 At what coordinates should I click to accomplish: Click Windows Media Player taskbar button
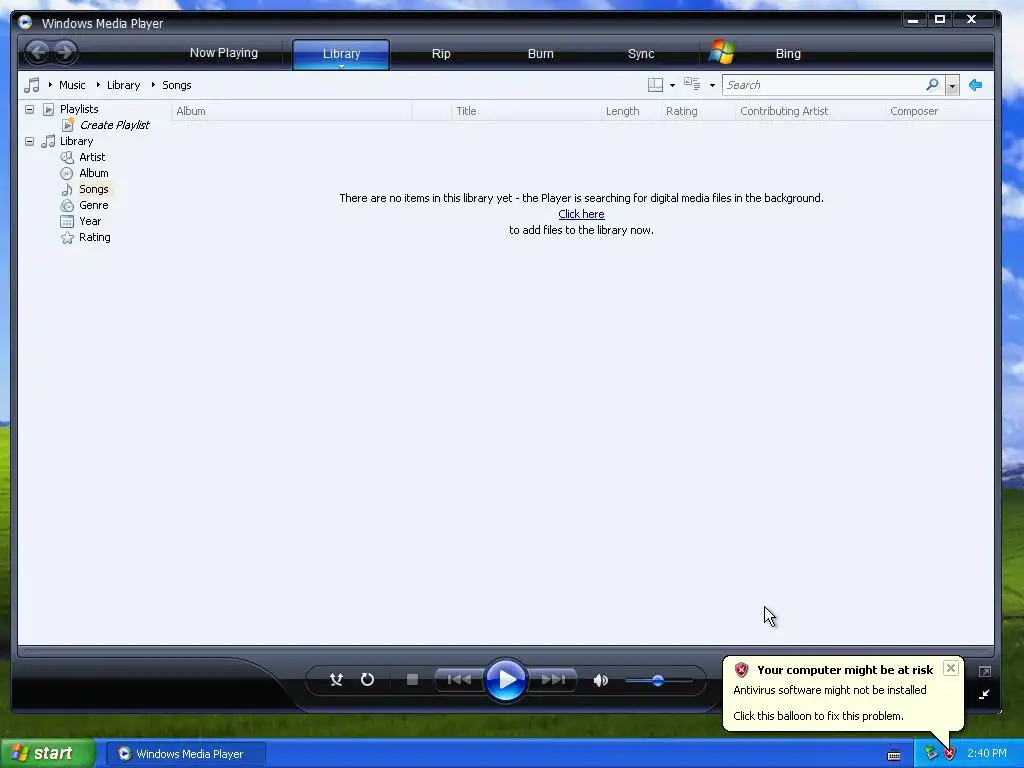coord(186,754)
